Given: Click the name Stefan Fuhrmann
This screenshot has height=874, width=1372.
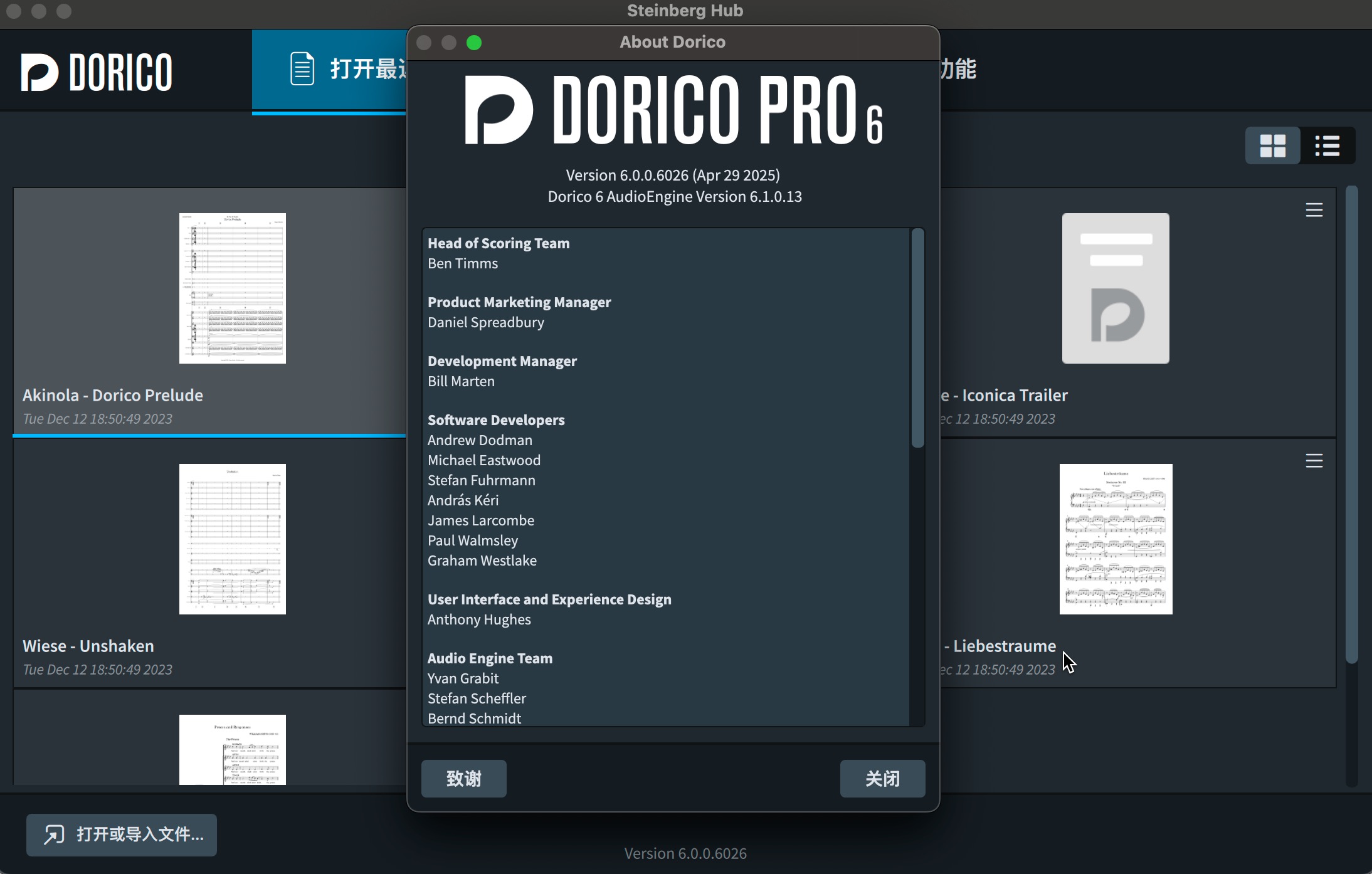Looking at the screenshot, I should tap(482, 480).
